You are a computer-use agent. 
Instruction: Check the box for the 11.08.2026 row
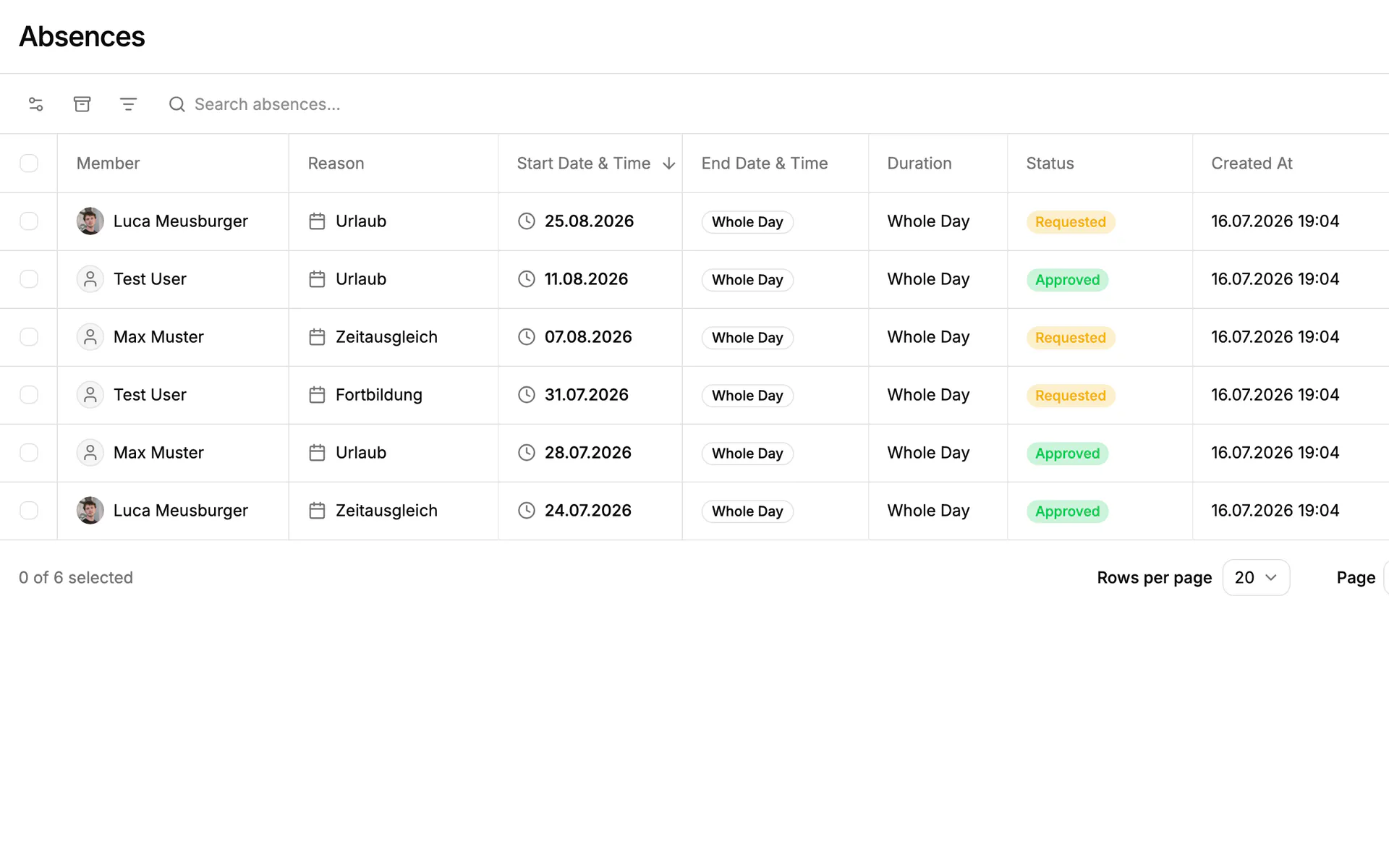click(29, 279)
